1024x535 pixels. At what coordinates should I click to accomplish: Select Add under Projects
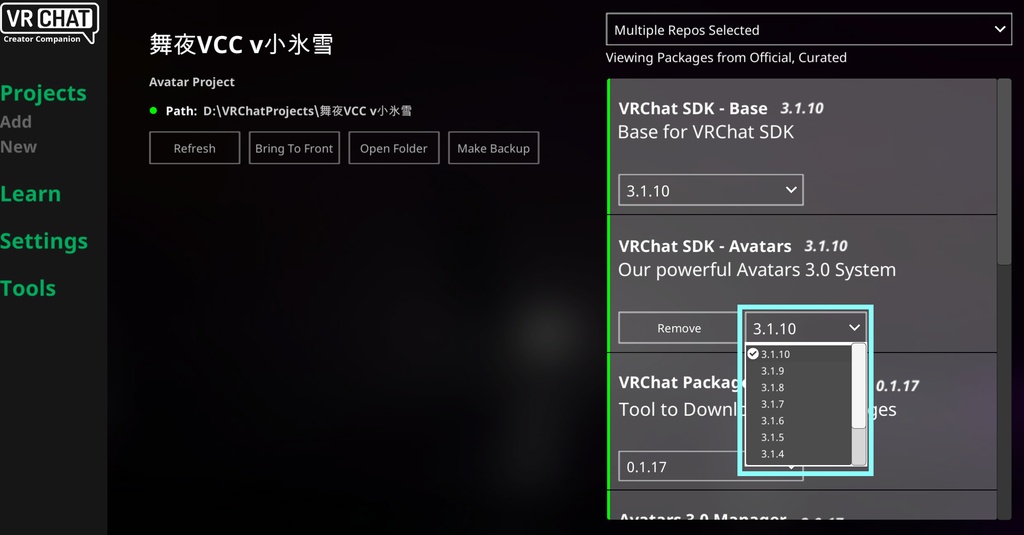click(x=16, y=122)
